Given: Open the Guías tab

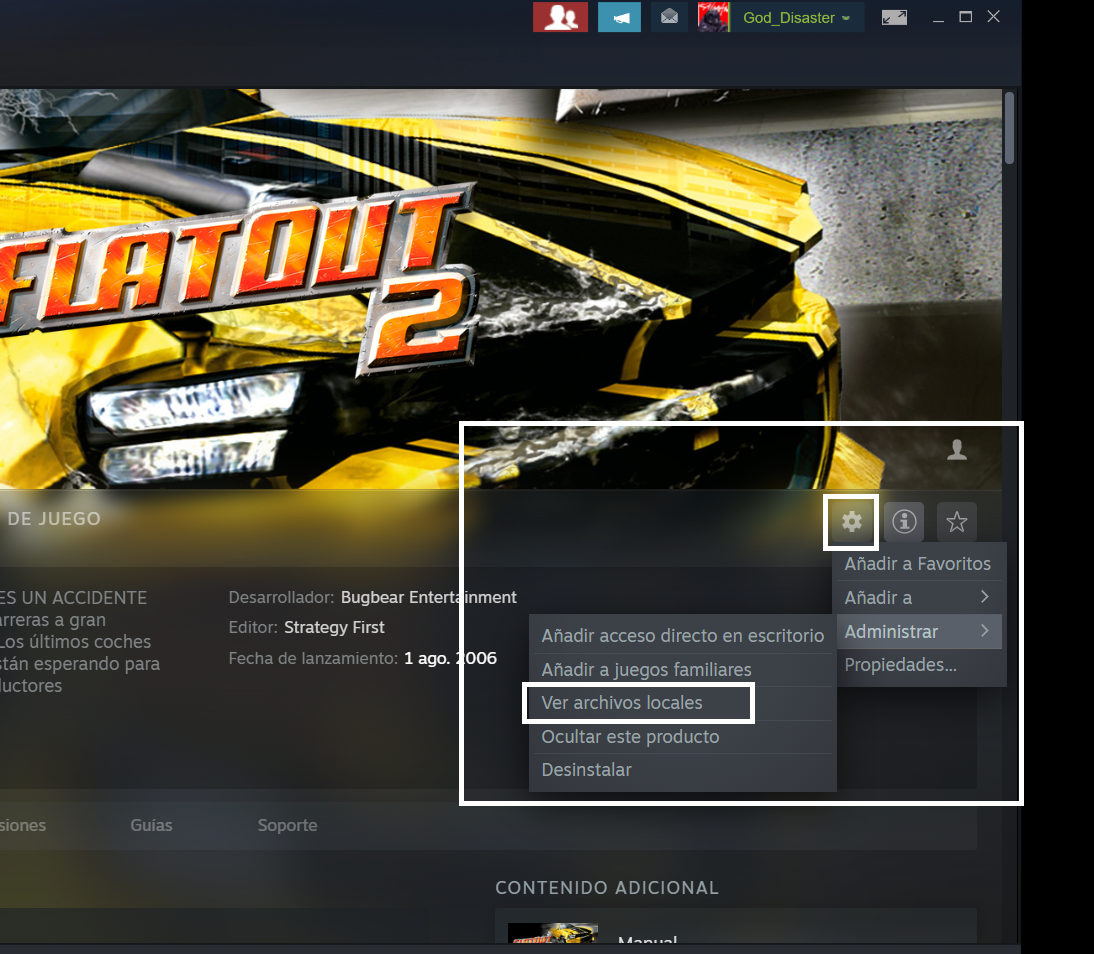Looking at the screenshot, I should click(x=151, y=825).
